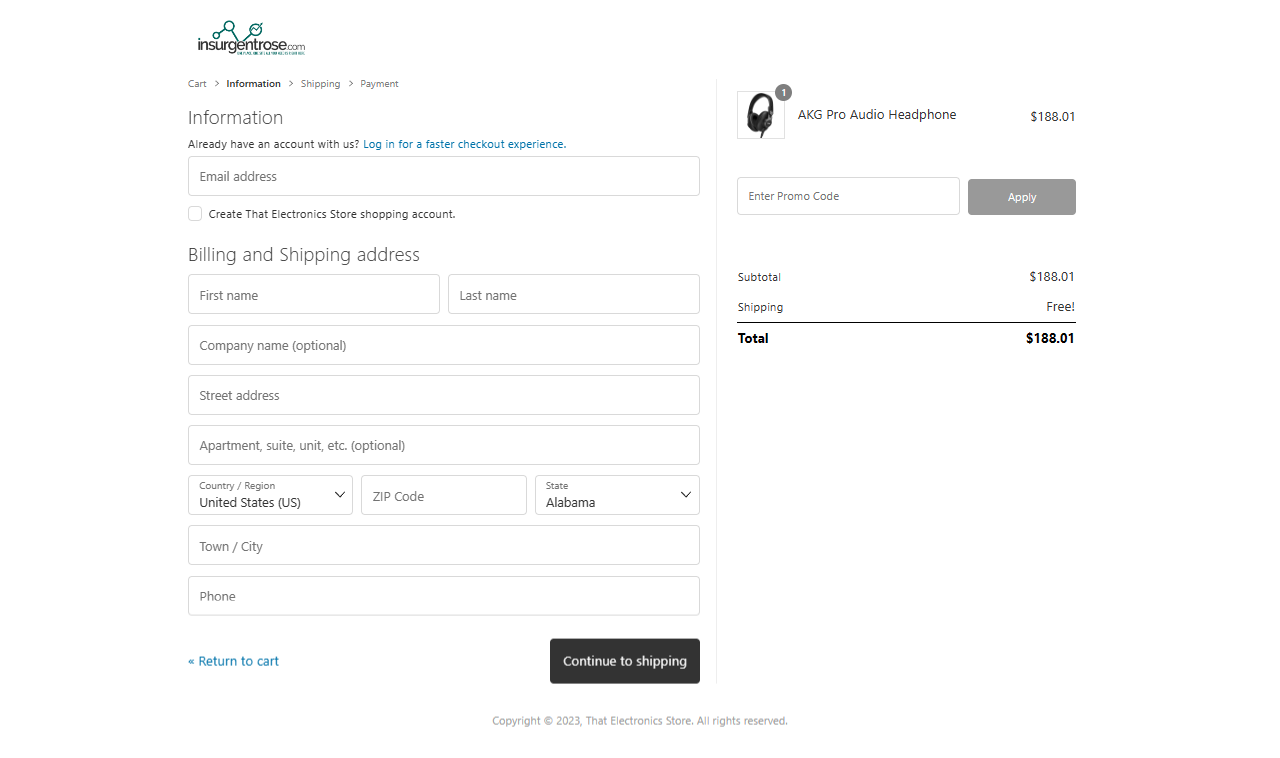
Task: Select the Information breadcrumb step
Action: pos(253,84)
